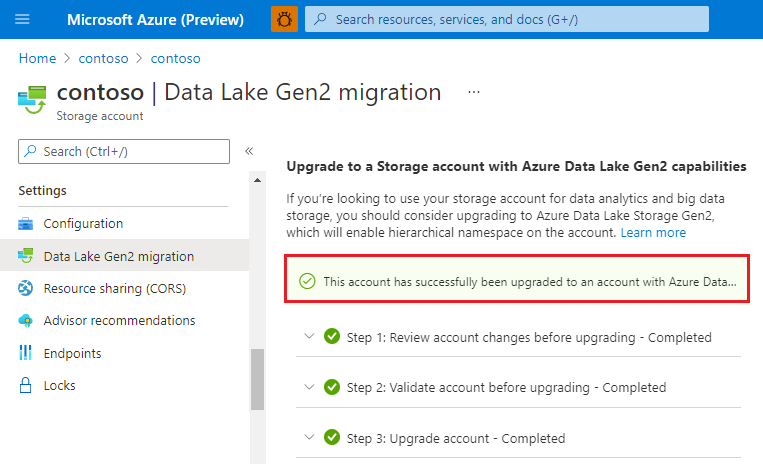Click the Advisor recommendations cloud icon
The width and height of the screenshot is (763, 464).
(26, 321)
